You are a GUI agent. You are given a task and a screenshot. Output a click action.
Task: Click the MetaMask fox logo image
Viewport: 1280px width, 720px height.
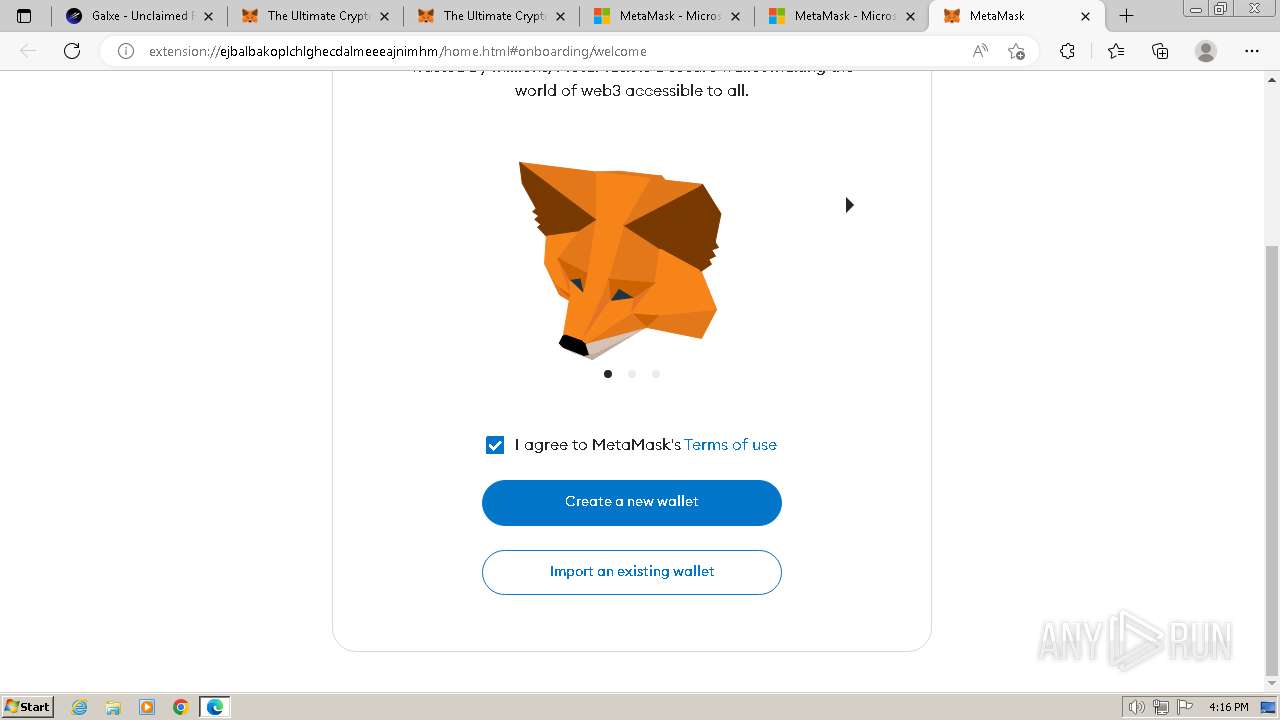(620, 260)
